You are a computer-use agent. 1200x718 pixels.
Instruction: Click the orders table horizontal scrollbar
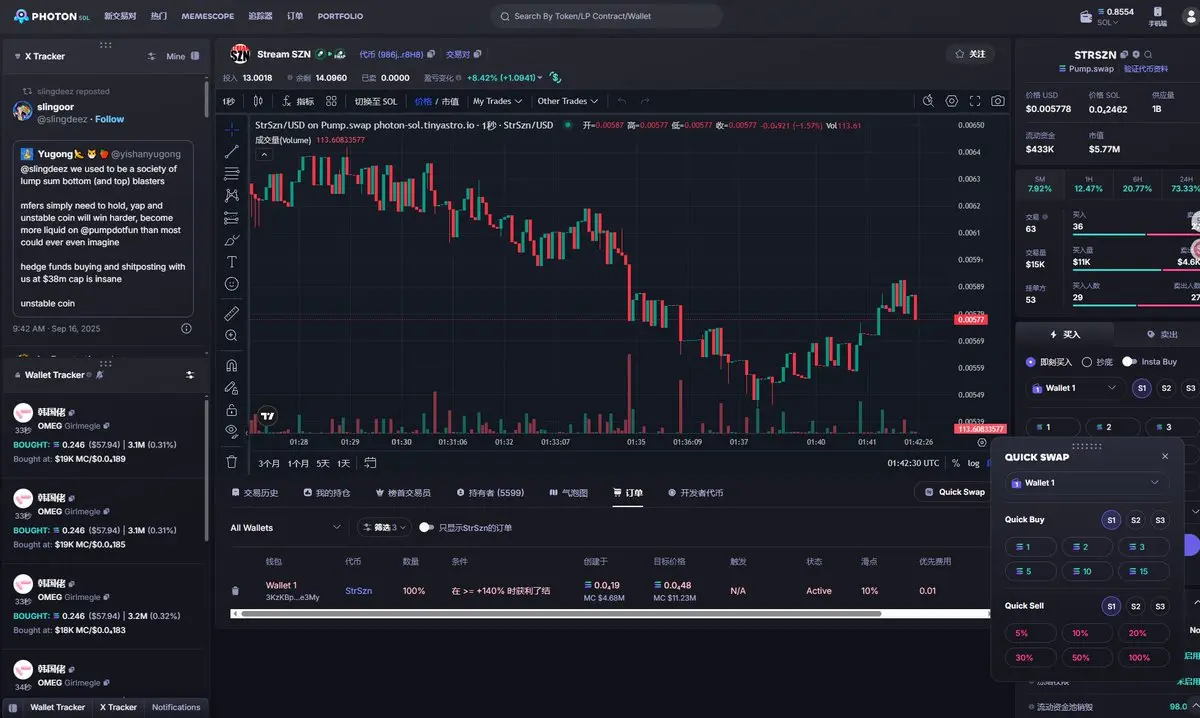(560, 613)
